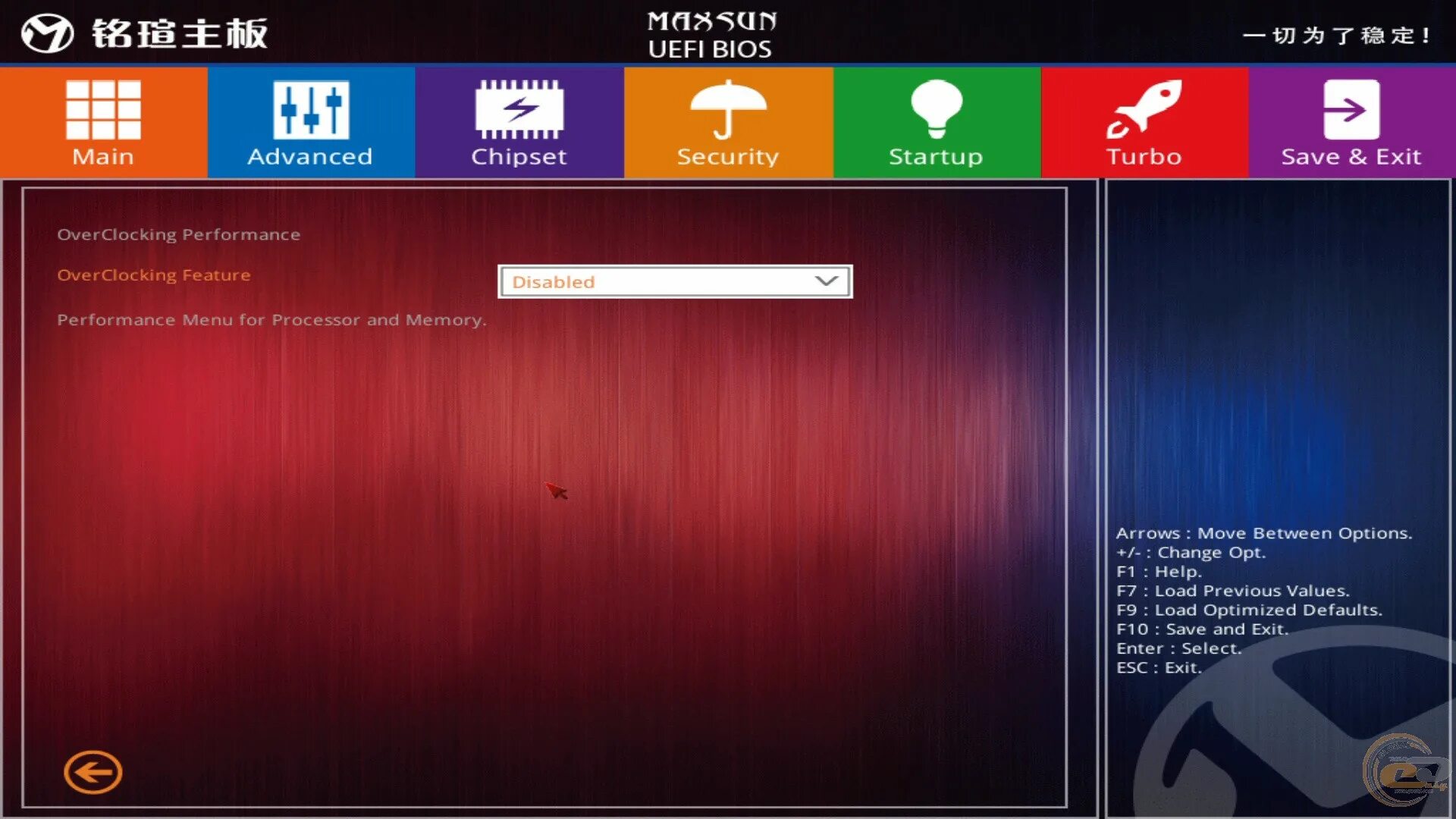Open the OverClocking Feature dropdown

674,281
